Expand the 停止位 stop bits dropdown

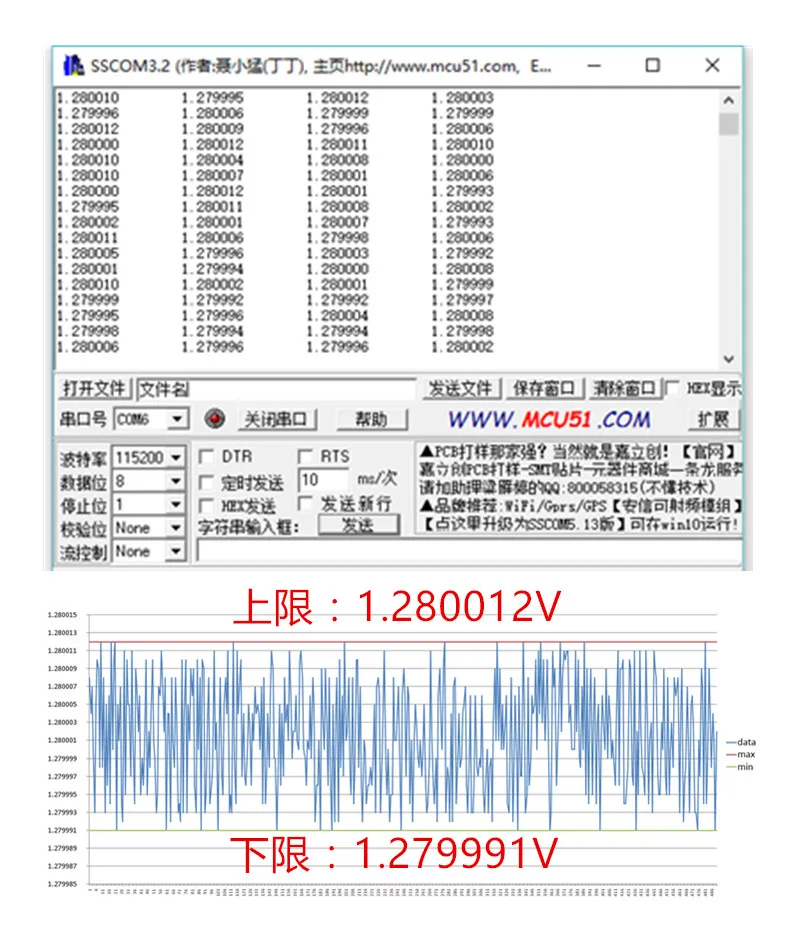(176, 505)
